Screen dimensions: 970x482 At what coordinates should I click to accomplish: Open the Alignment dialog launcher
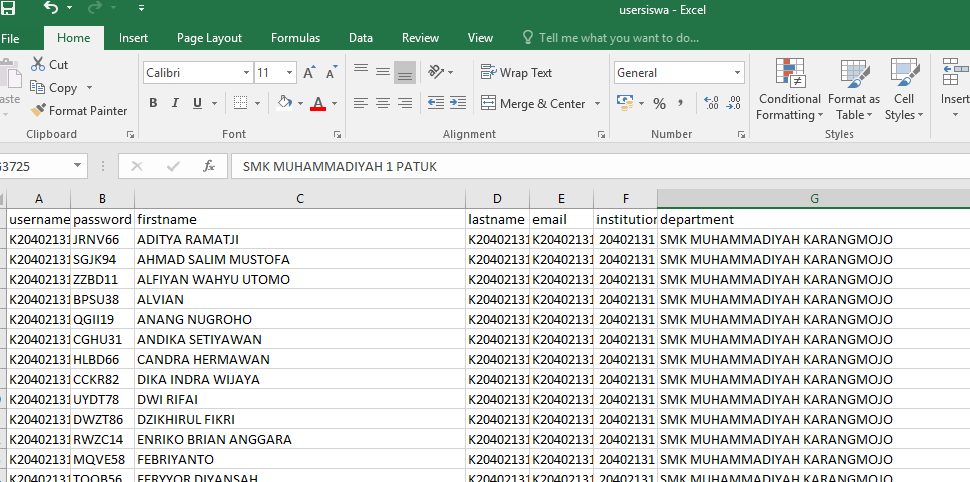(x=601, y=134)
